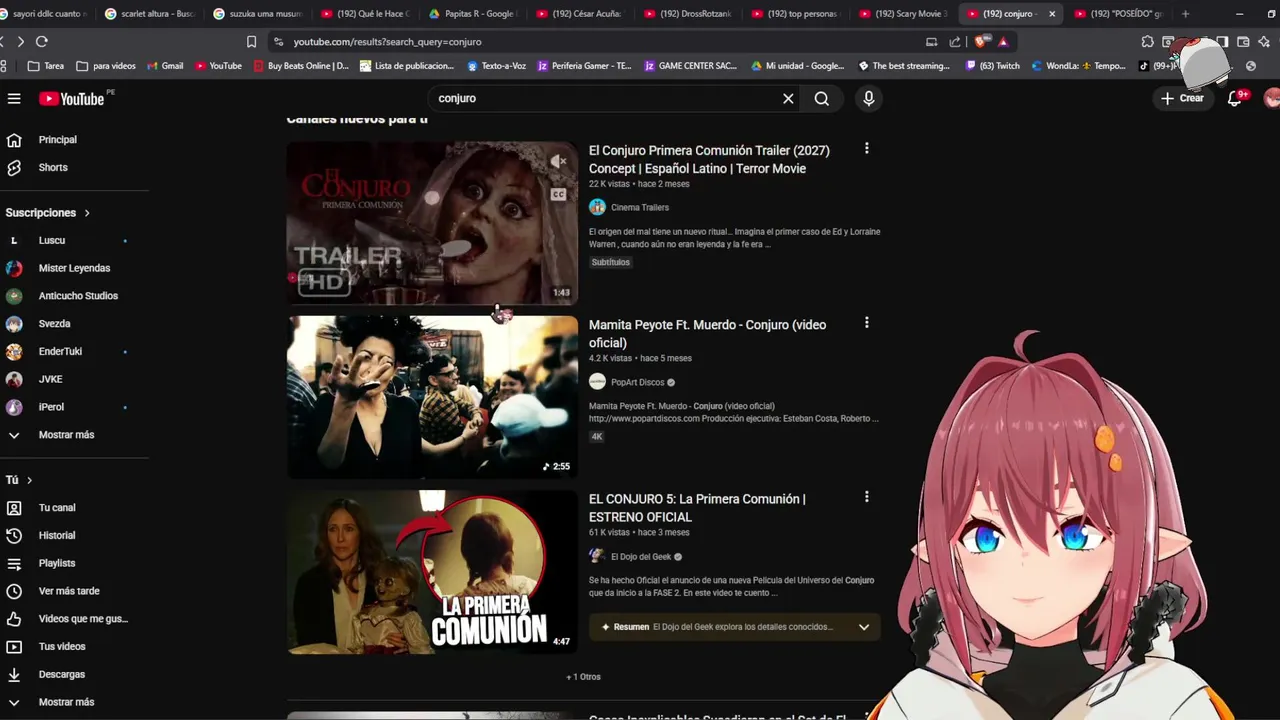
Task: Expand the Suscripciones section arrow
Action: pos(87,213)
